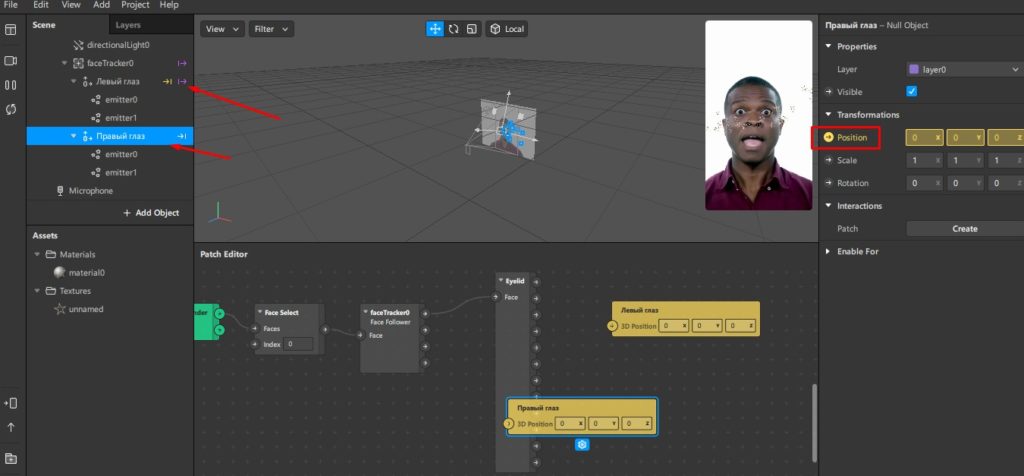Select the scale manipulator tool
The image size is (1024, 476).
tap(472, 29)
